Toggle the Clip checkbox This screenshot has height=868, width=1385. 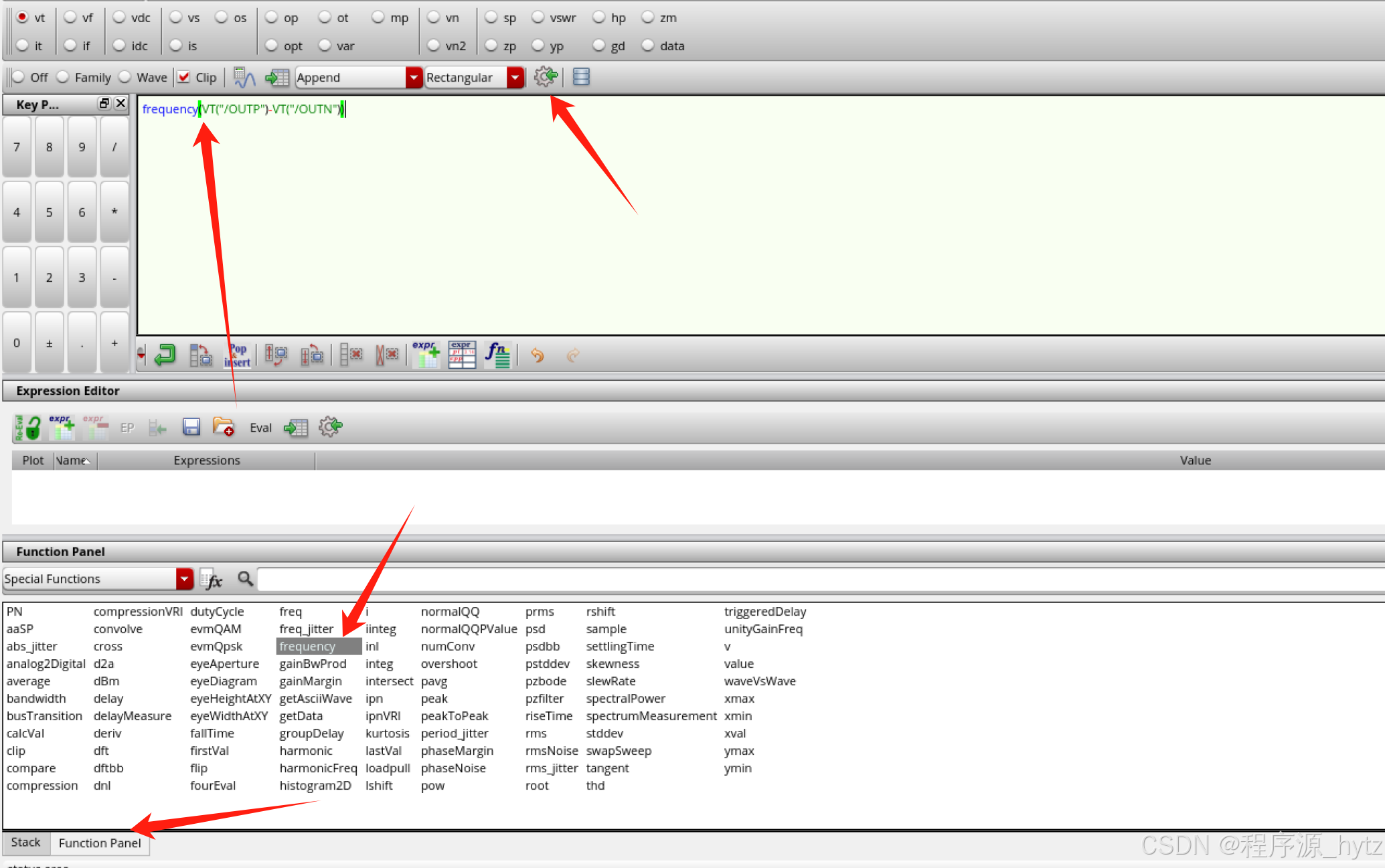pyautogui.click(x=184, y=77)
